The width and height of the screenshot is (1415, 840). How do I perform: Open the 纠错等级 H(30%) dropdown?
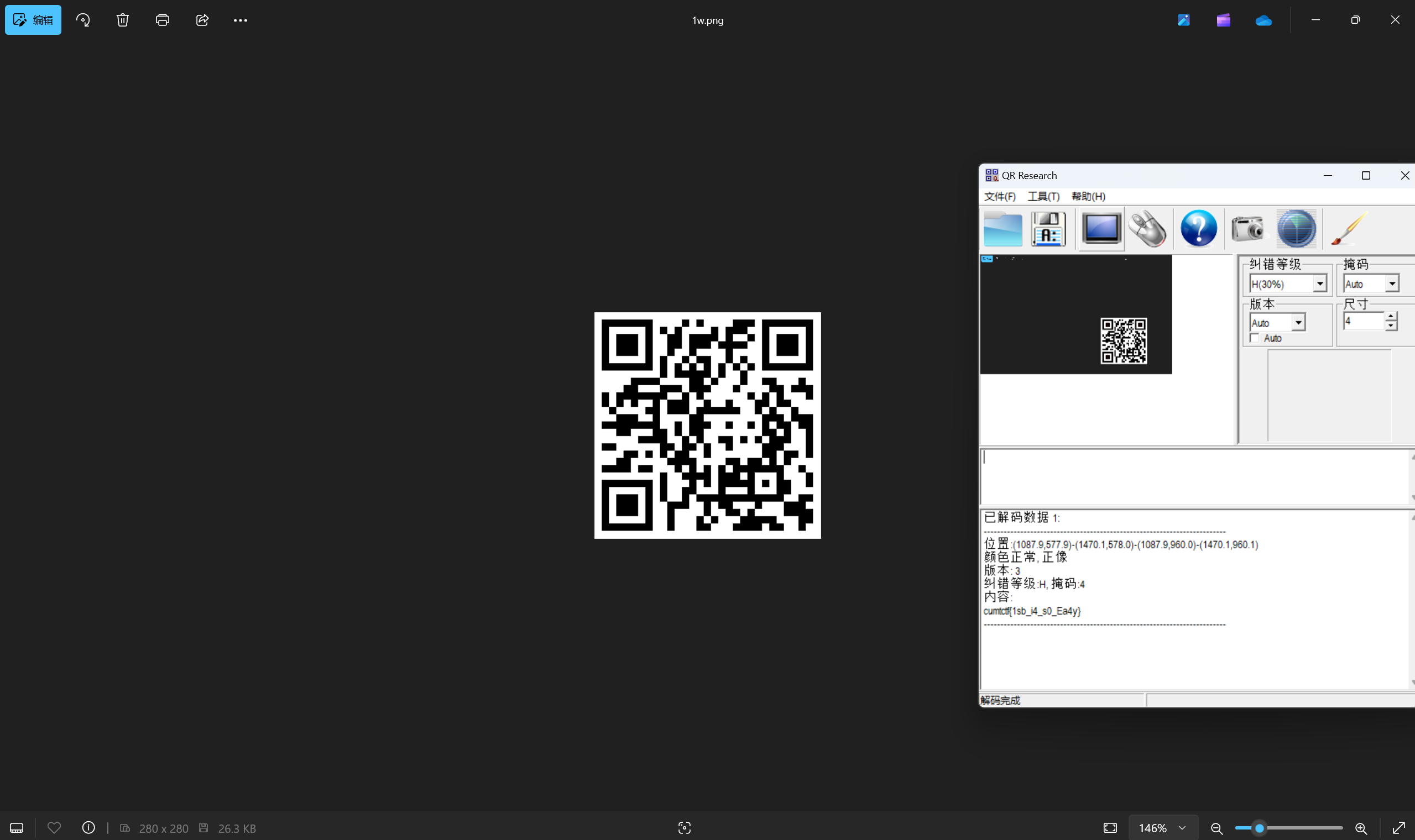(x=1320, y=283)
